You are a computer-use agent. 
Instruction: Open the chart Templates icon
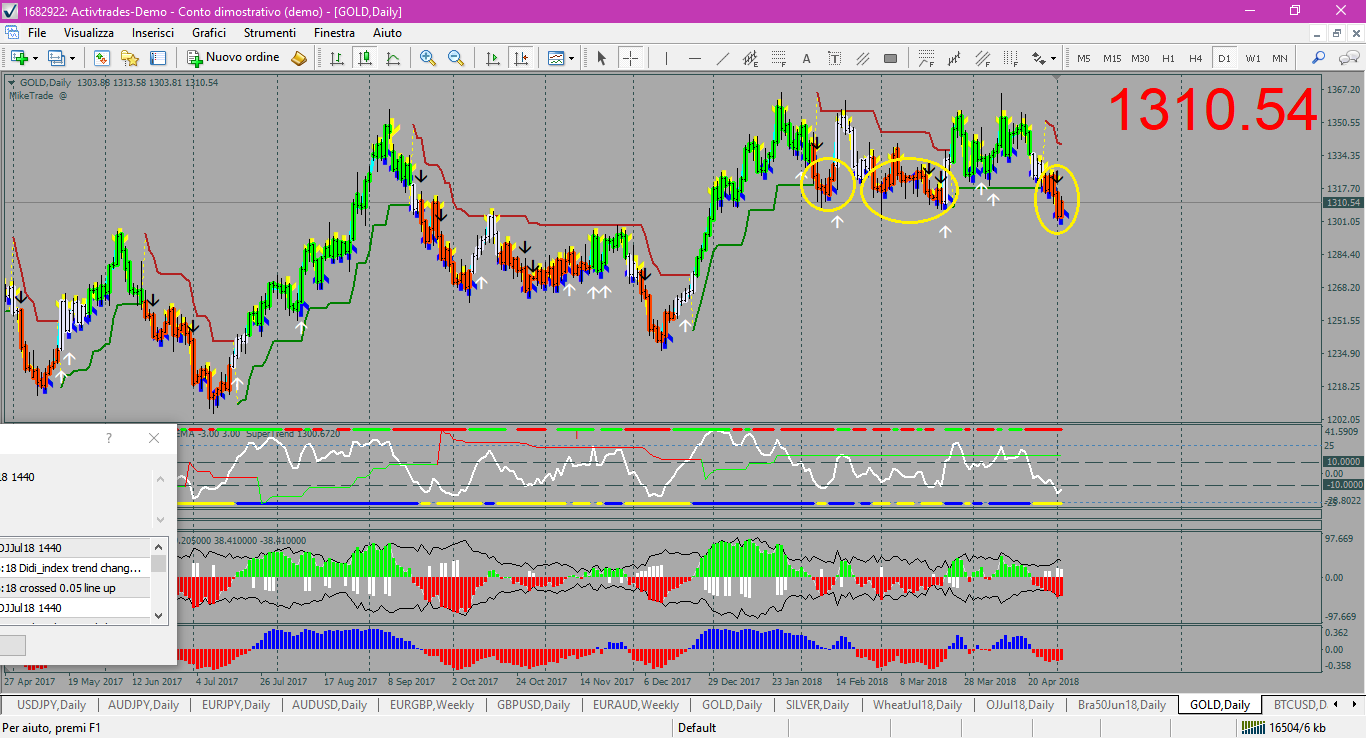tap(556, 58)
